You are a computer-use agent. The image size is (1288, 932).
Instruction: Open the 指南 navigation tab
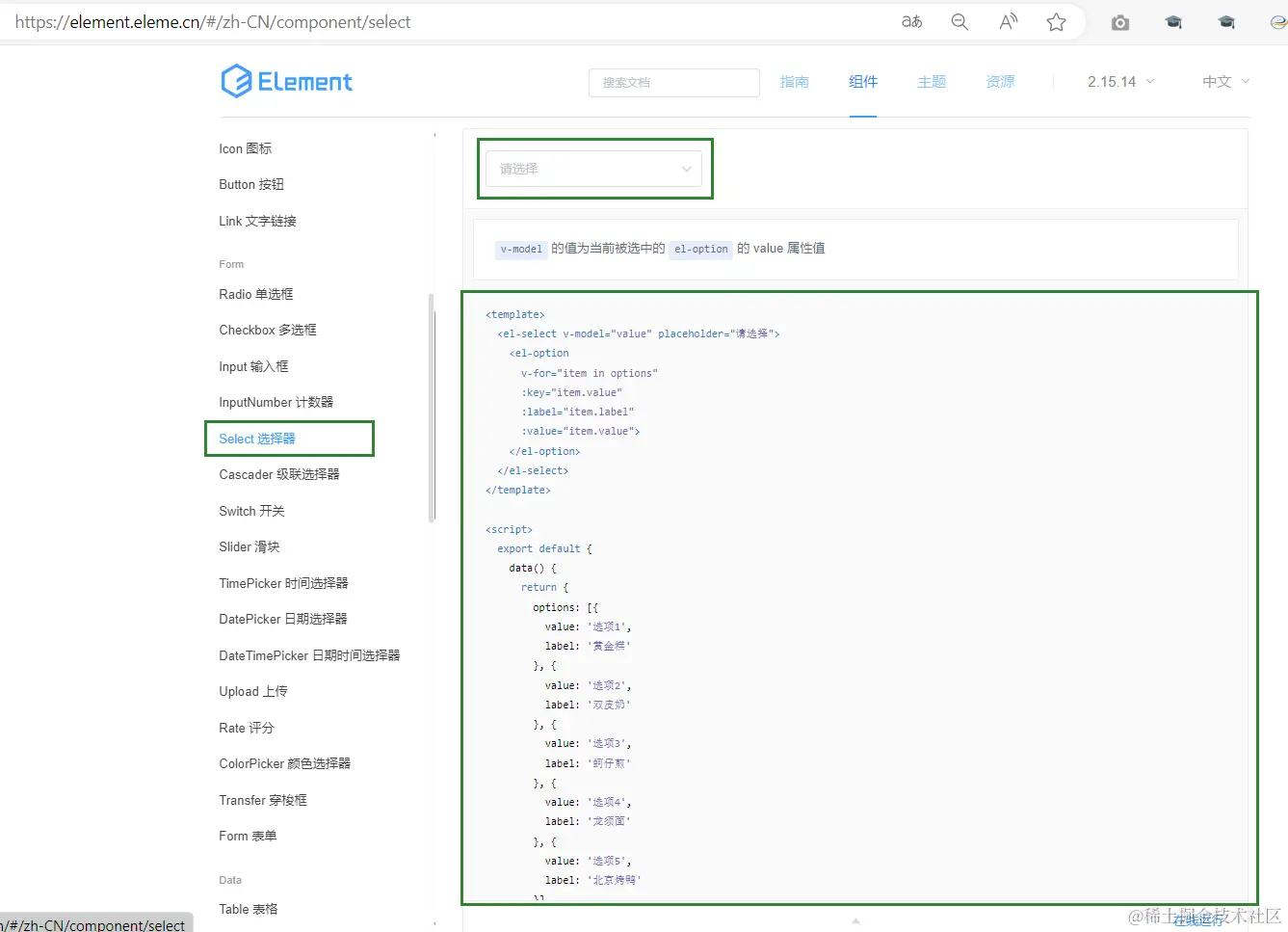pos(795,82)
